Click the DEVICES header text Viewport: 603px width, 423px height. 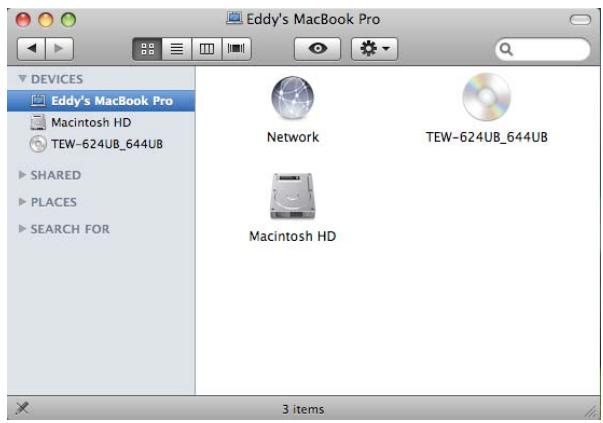[57, 79]
